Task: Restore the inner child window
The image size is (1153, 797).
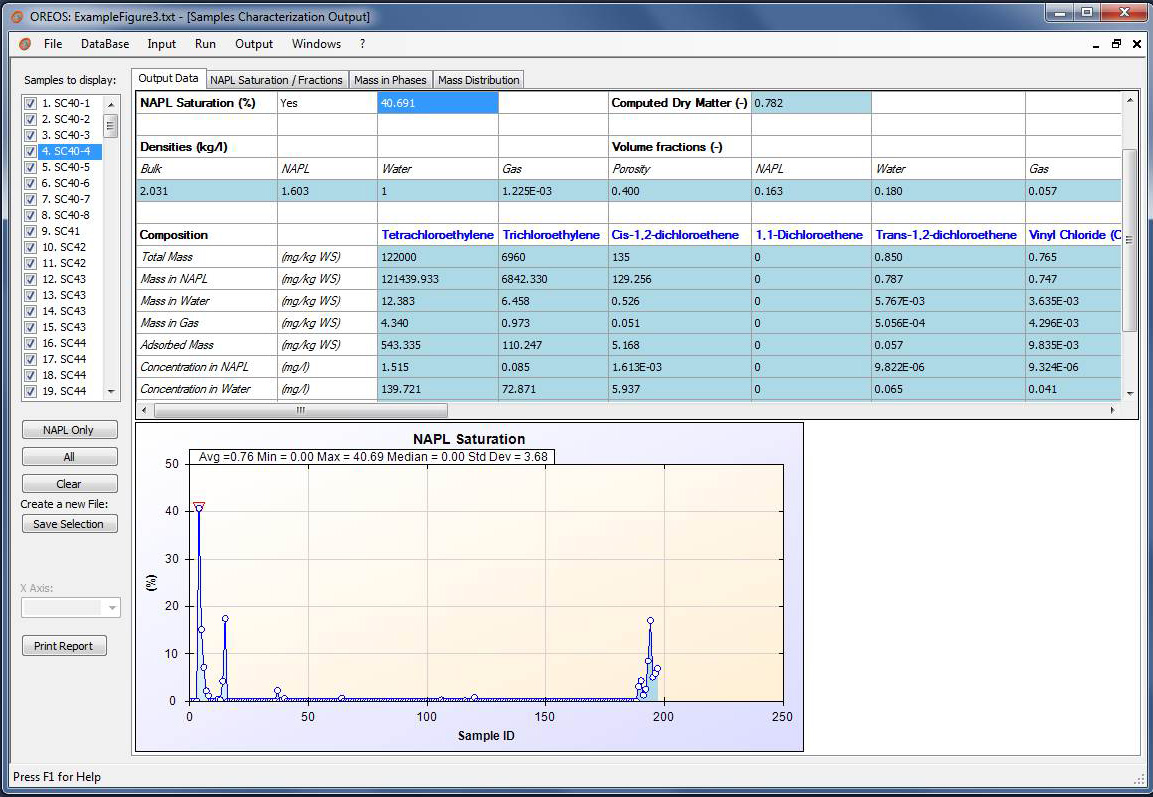Action: click(1116, 44)
